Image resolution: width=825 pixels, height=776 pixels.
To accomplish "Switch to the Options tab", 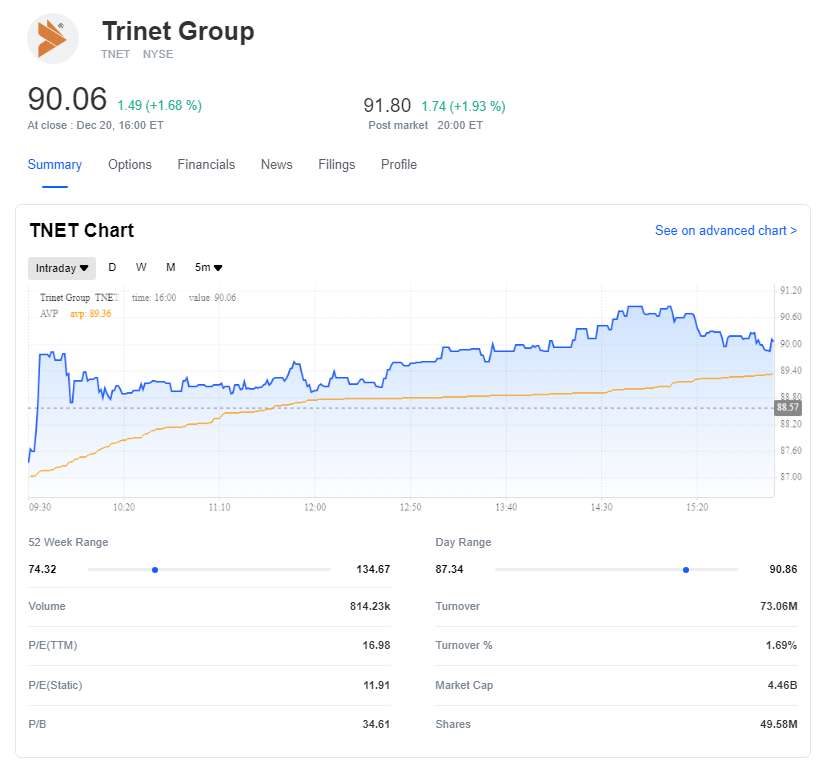I will pos(130,165).
